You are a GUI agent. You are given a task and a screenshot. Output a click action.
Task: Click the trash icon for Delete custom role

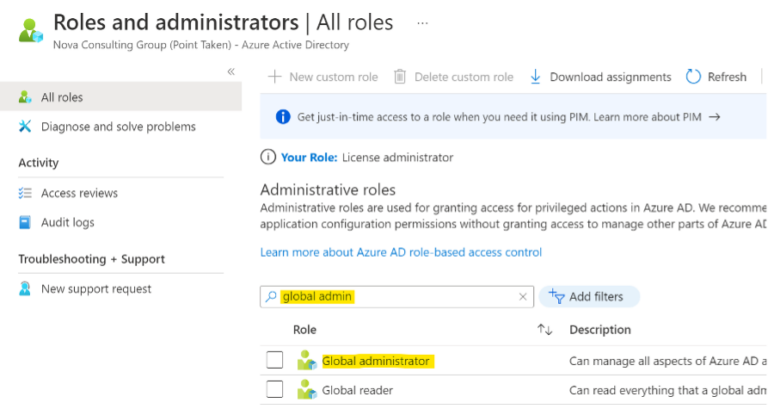pyautogui.click(x=400, y=77)
